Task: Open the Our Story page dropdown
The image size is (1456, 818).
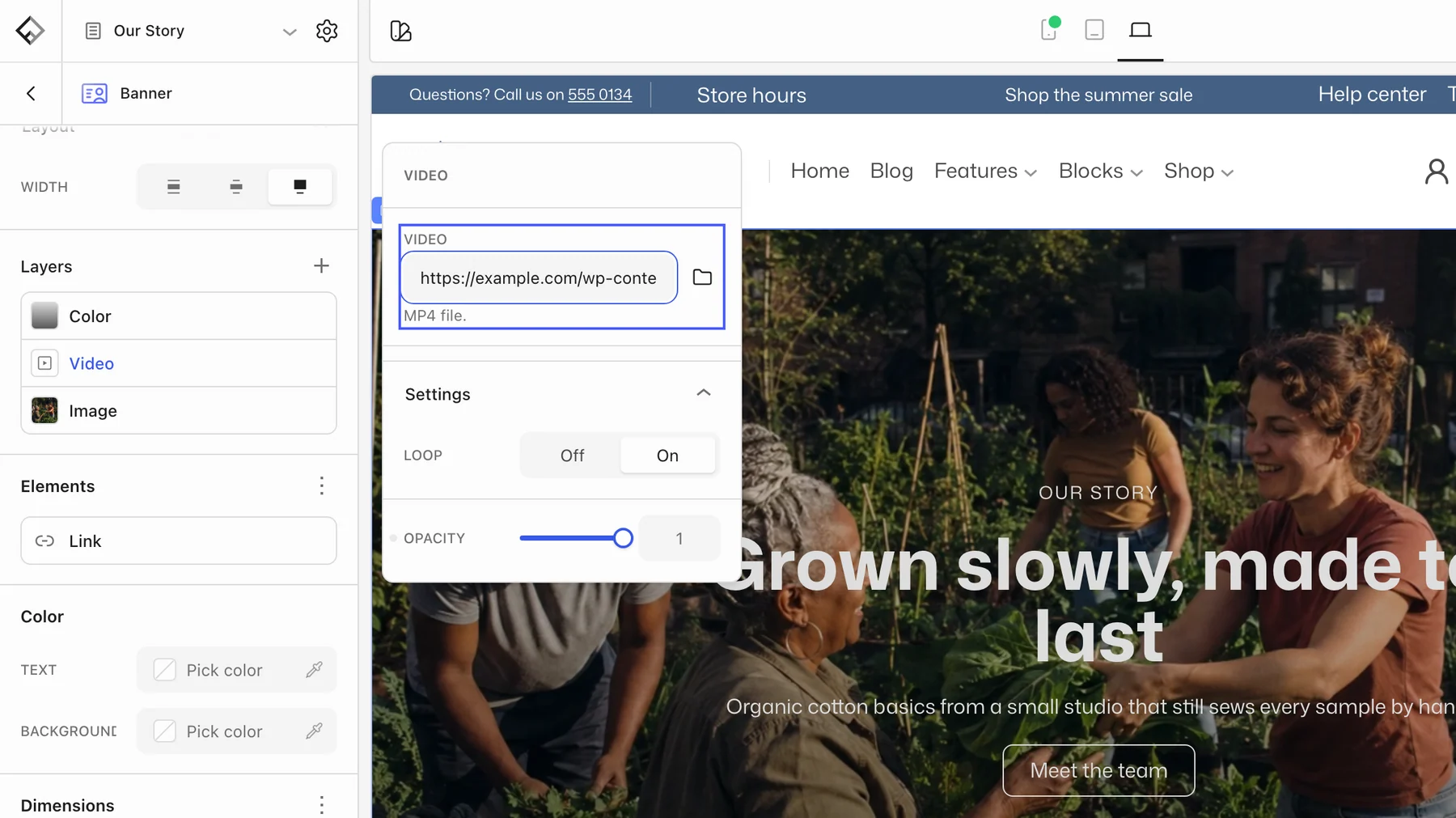Action: tap(290, 32)
